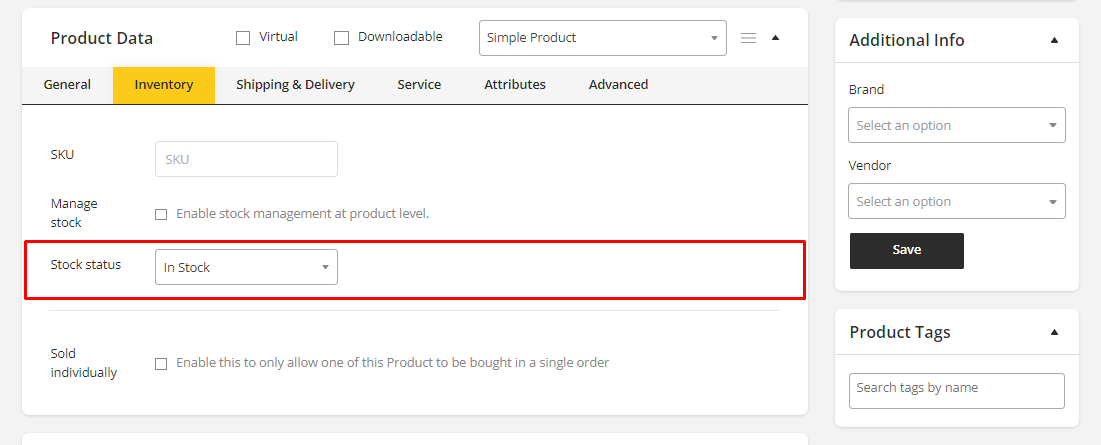Collapse the Product Tags panel
This screenshot has height=445, width=1101.
tap(1054, 332)
